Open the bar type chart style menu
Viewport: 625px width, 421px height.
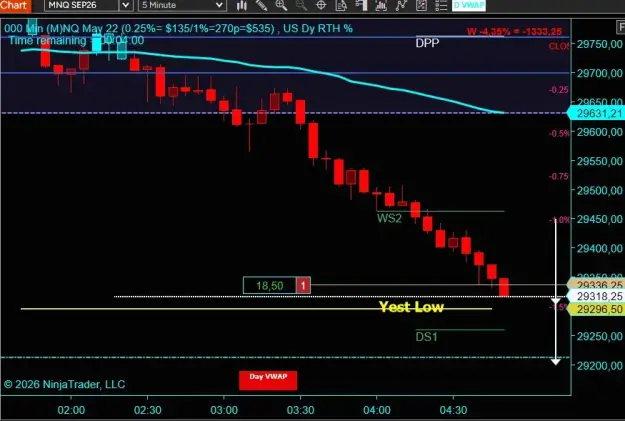tap(242, 5)
